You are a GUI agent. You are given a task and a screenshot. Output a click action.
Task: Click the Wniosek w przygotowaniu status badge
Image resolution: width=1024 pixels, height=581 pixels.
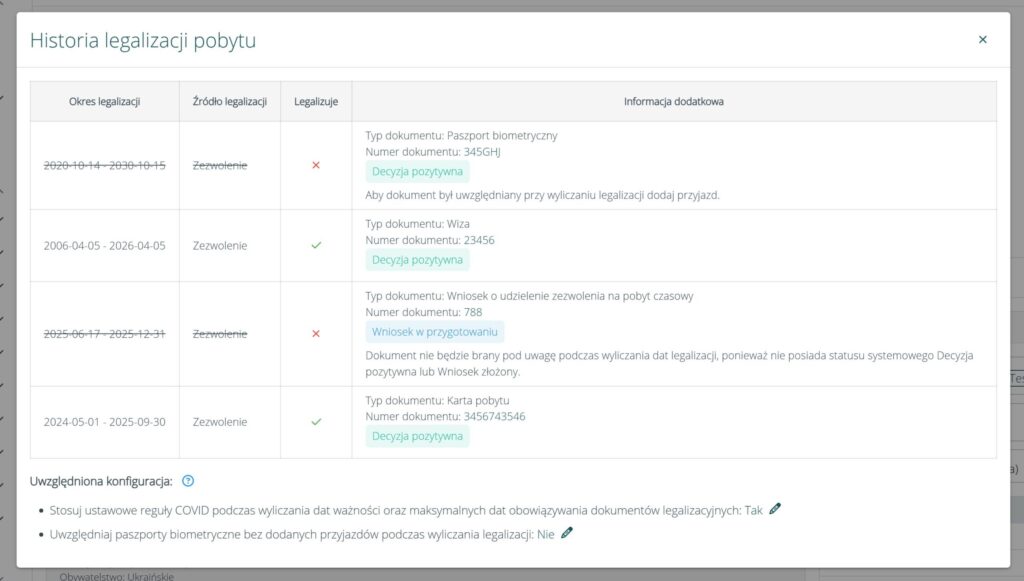point(435,332)
